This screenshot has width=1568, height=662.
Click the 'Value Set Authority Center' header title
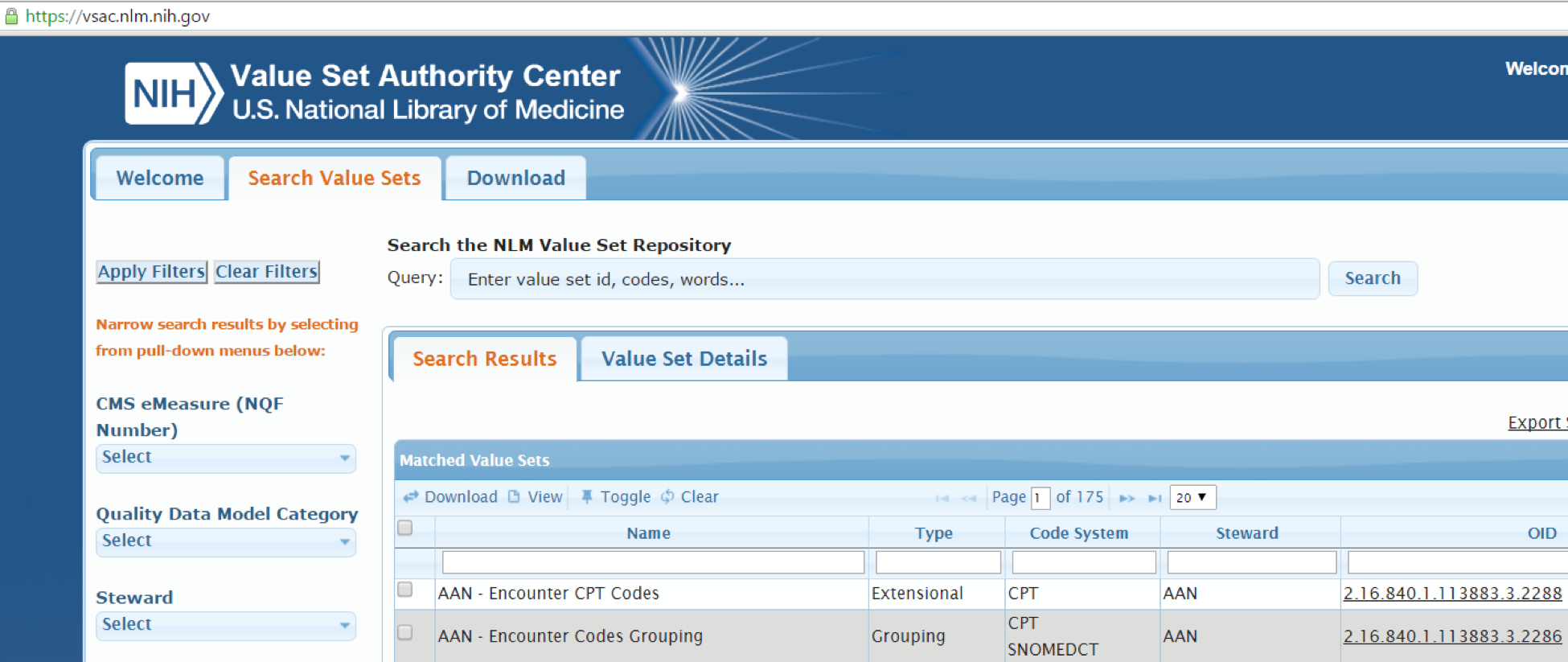point(425,76)
